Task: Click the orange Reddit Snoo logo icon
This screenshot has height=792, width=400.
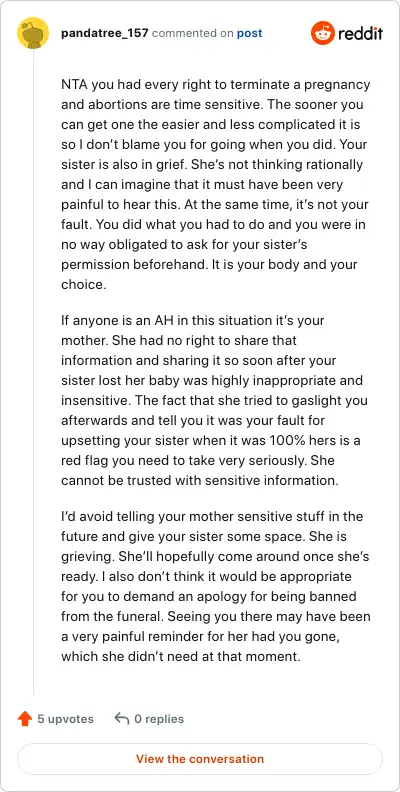Action: point(323,33)
